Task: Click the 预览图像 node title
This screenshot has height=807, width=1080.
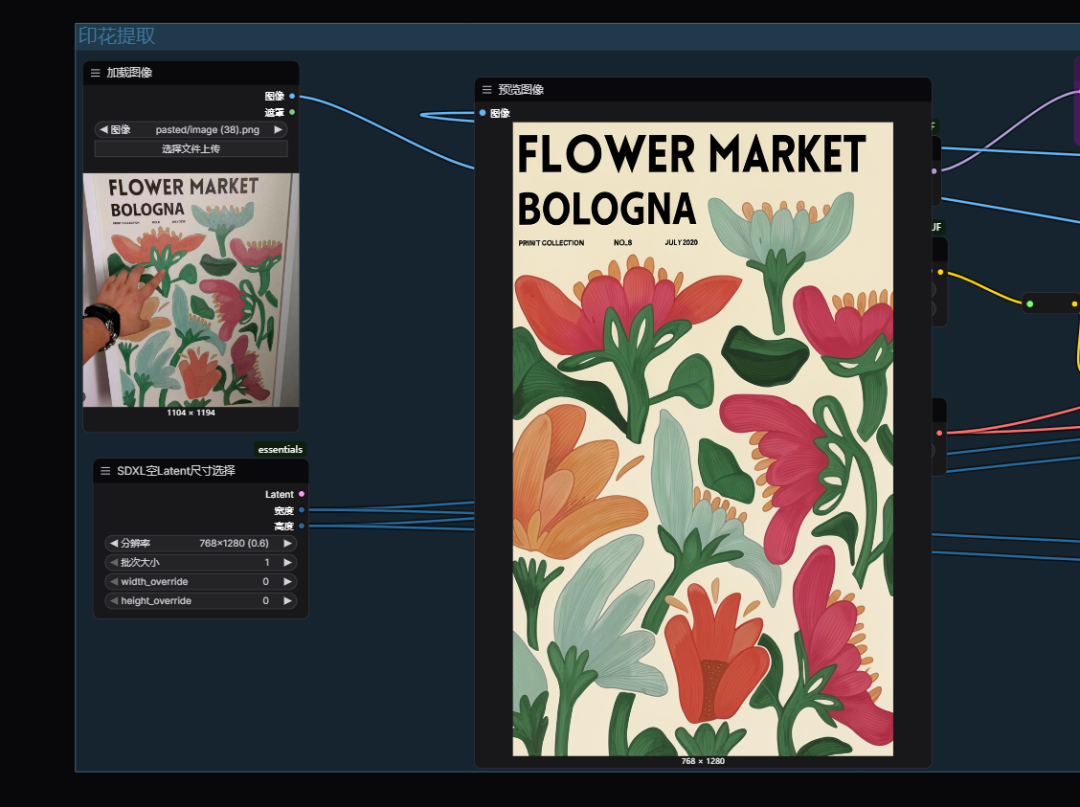Action: (521, 90)
